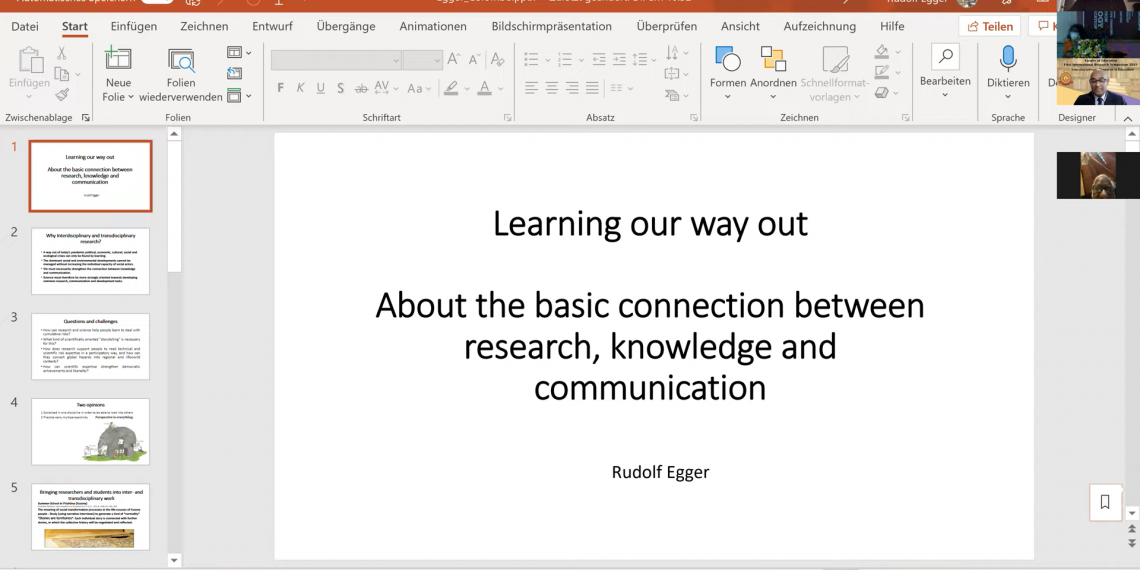Click slide panel scrollbar down arrow

pos(174,561)
